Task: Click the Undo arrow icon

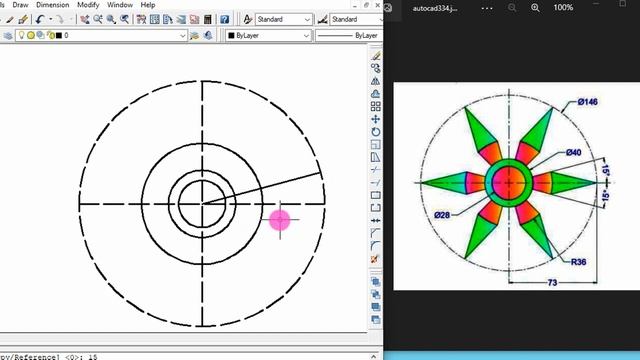Action: coord(40,19)
